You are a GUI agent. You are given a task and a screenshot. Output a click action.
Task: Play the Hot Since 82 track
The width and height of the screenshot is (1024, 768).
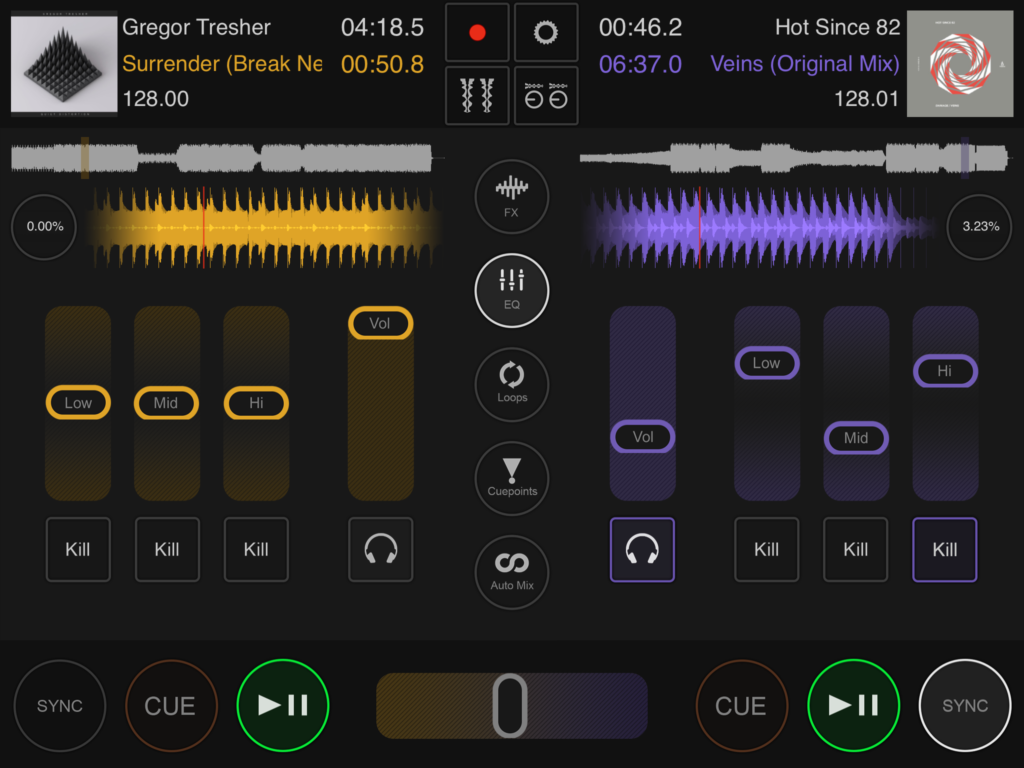[853, 705]
